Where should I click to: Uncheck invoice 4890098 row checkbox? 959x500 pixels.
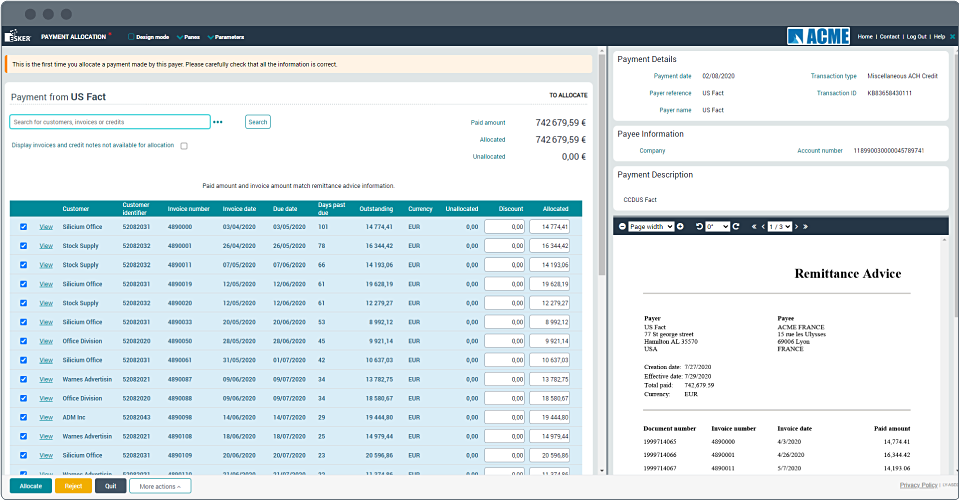(x=23, y=417)
